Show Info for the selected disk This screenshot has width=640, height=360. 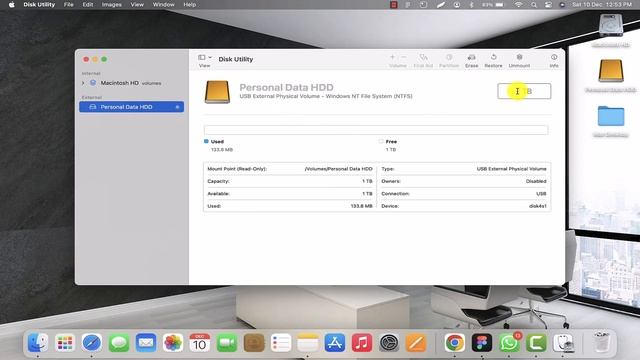pos(554,60)
